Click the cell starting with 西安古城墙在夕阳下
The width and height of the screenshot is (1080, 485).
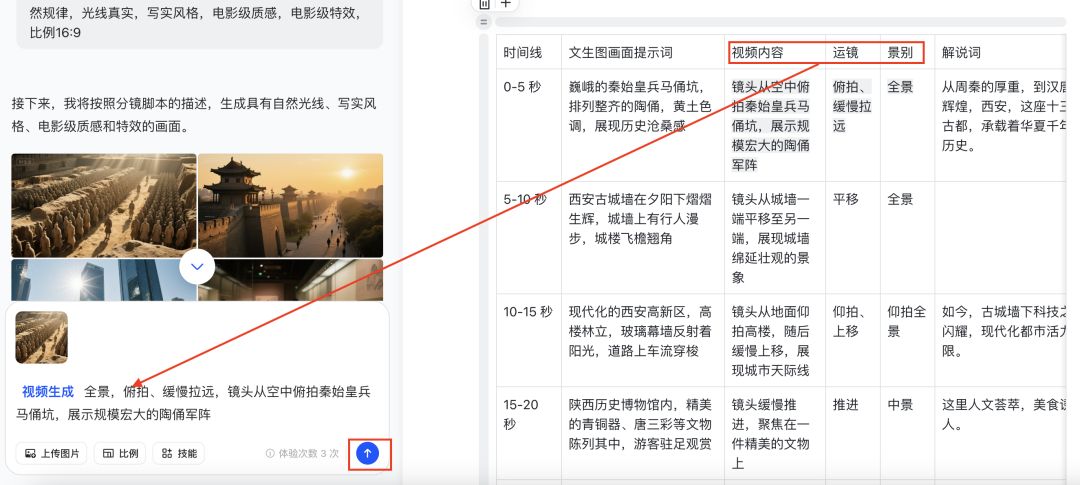(643, 238)
